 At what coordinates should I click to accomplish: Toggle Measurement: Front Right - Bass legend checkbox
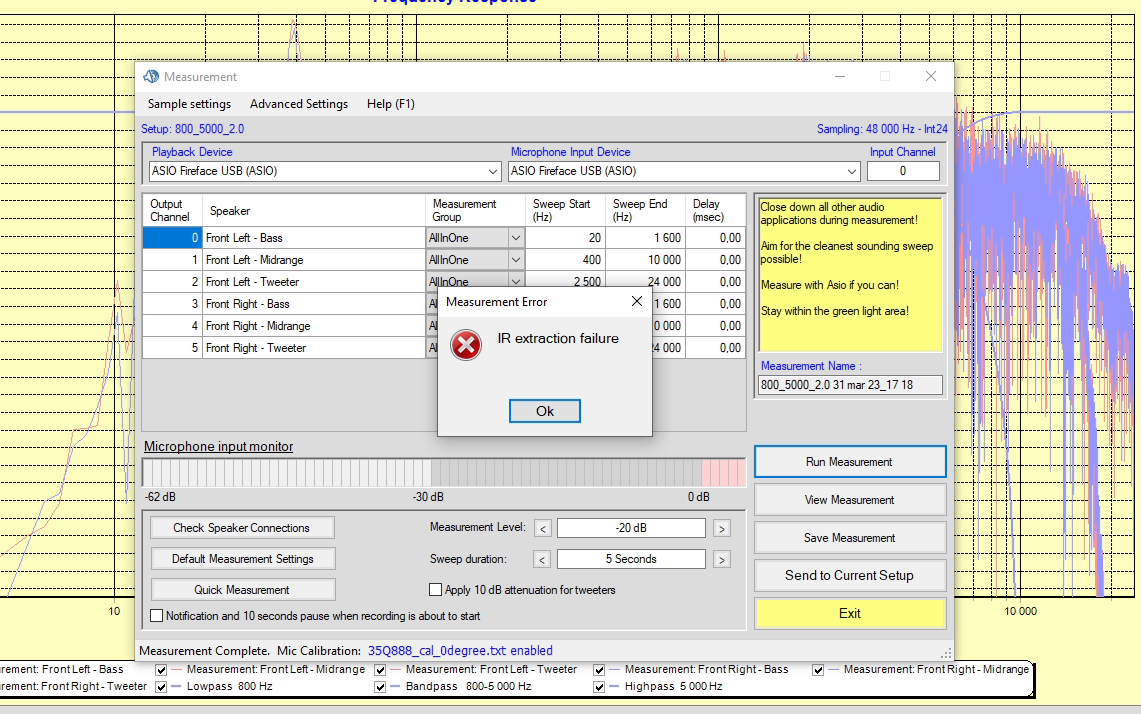coord(599,670)
